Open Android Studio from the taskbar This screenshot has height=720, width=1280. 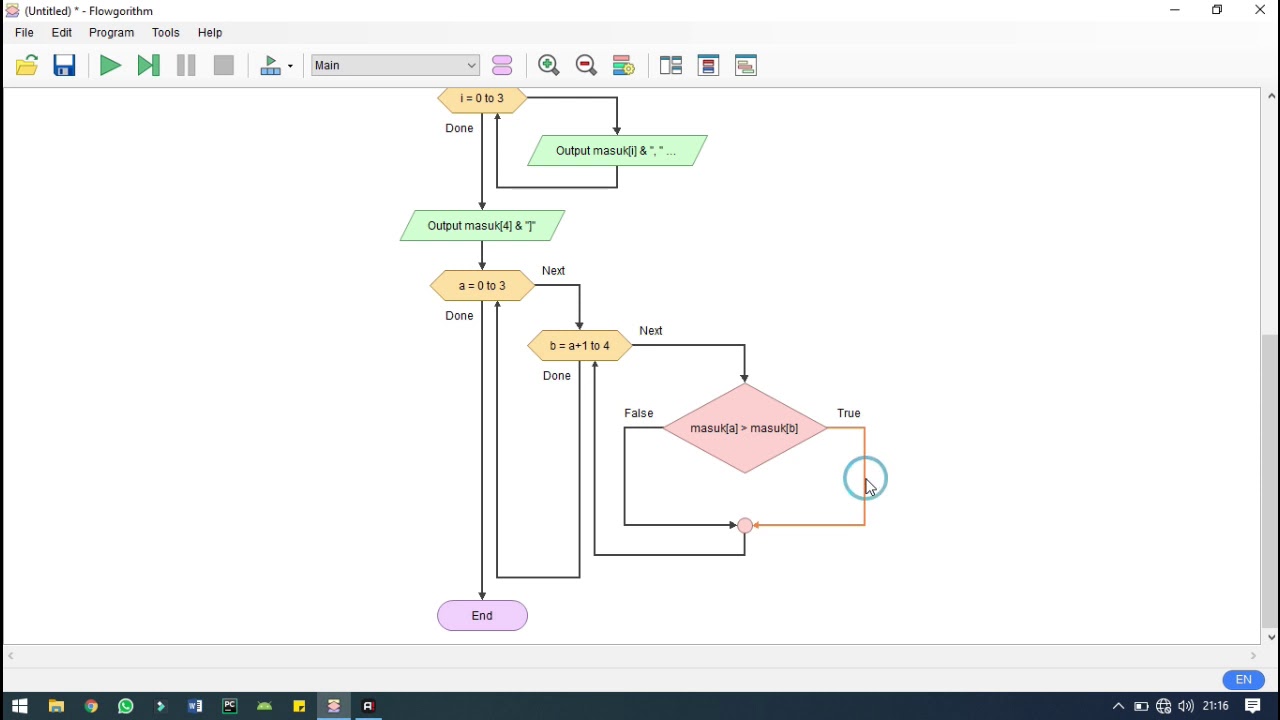[x=265, y=706]
